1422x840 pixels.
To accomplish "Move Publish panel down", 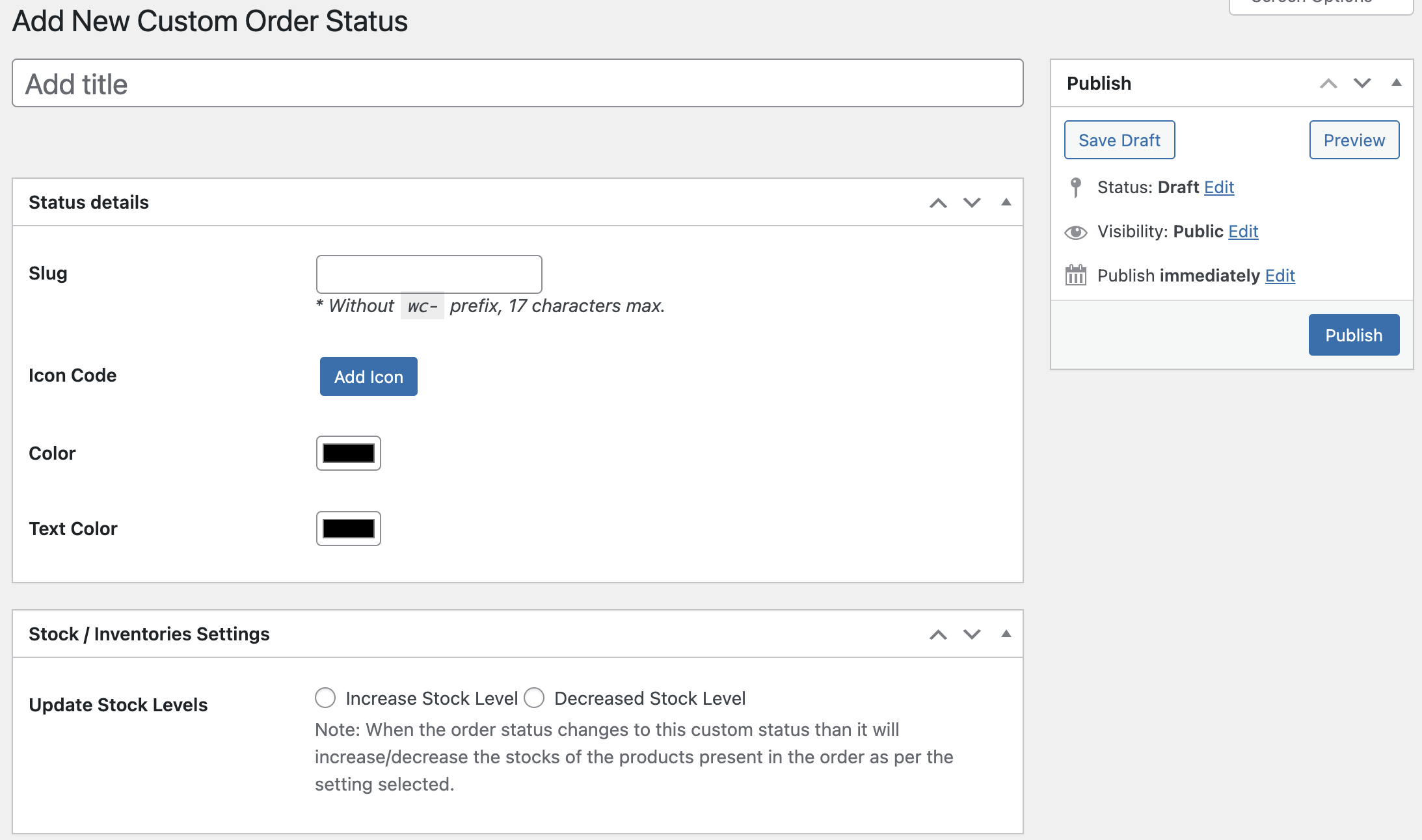I will [x=1362, y=83].
